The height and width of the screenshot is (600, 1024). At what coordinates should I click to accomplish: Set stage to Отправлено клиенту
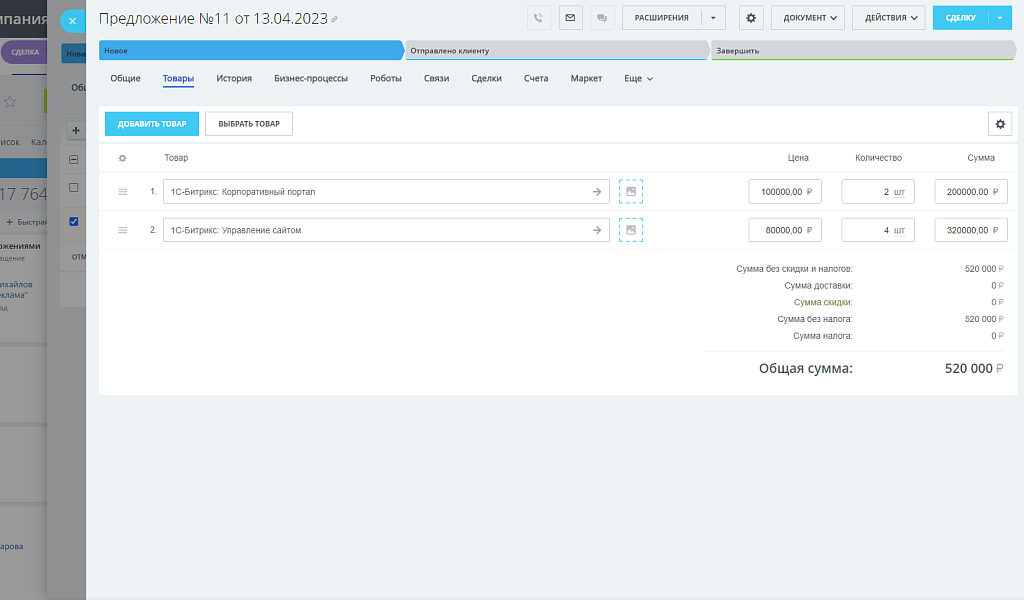(555, 50)
